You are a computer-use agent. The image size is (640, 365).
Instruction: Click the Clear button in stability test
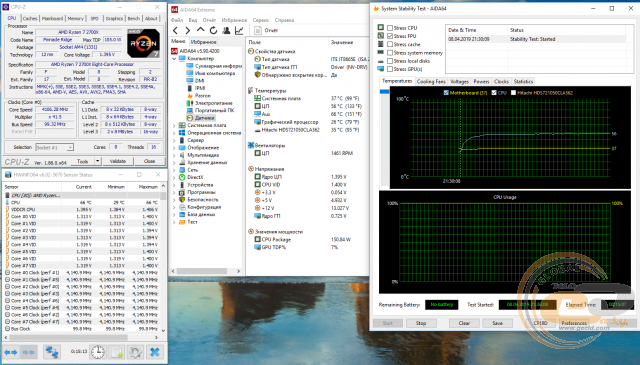tap(464, 323)
